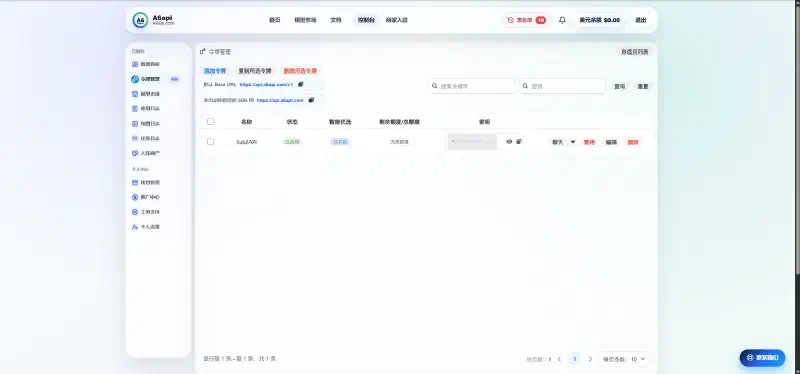
Task: Open the https://api.a6api.com SDK link
Action: 280,100
